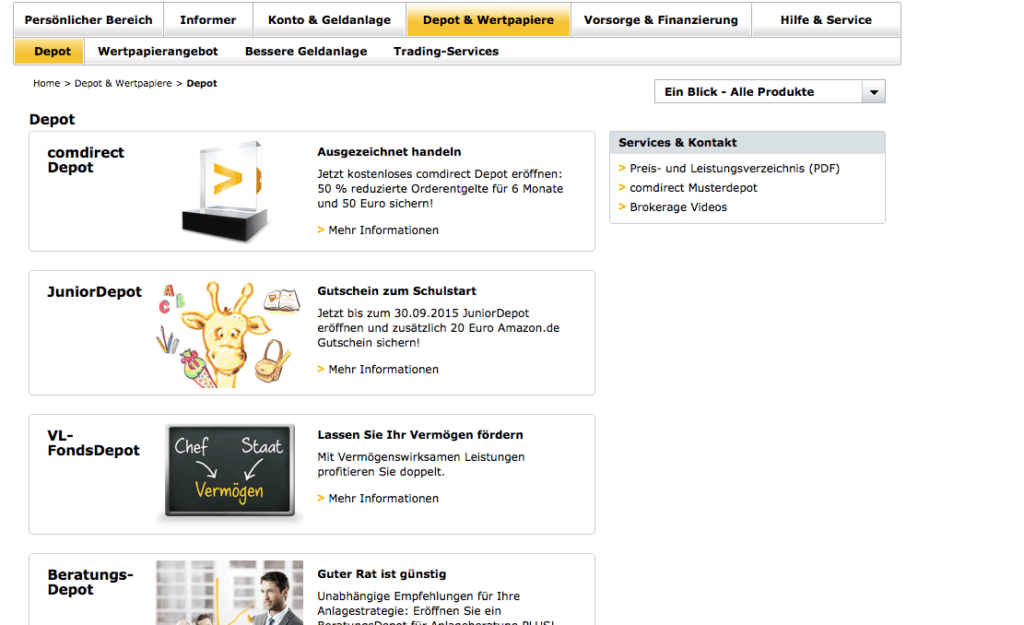
Task: Click the VL-FondsDepot card title
Action: pos(93,443)
